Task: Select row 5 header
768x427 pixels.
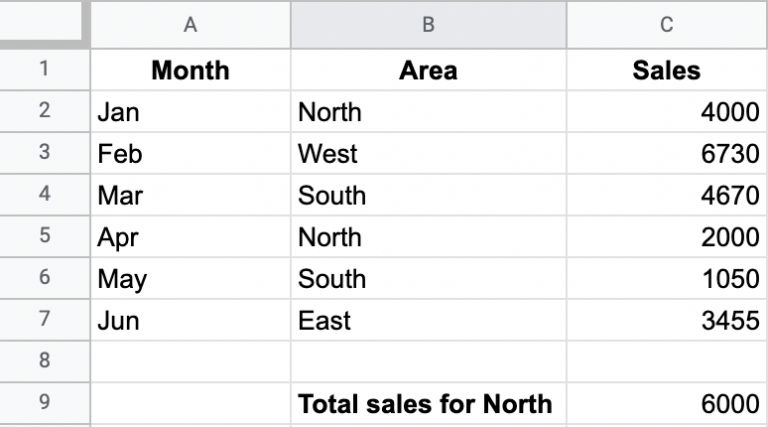Action: tap(45, 237)
